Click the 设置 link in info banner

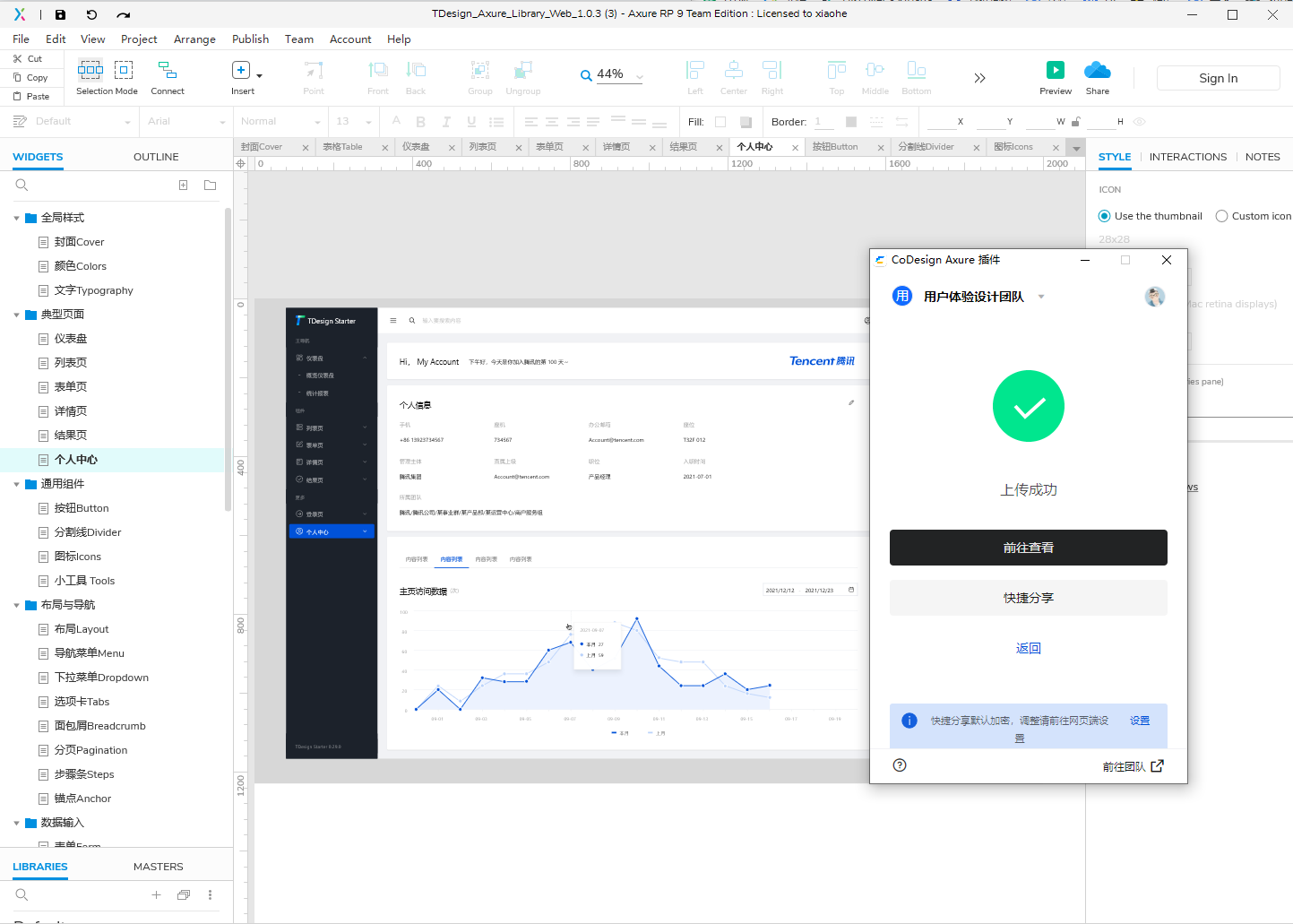click(1140, 721)
